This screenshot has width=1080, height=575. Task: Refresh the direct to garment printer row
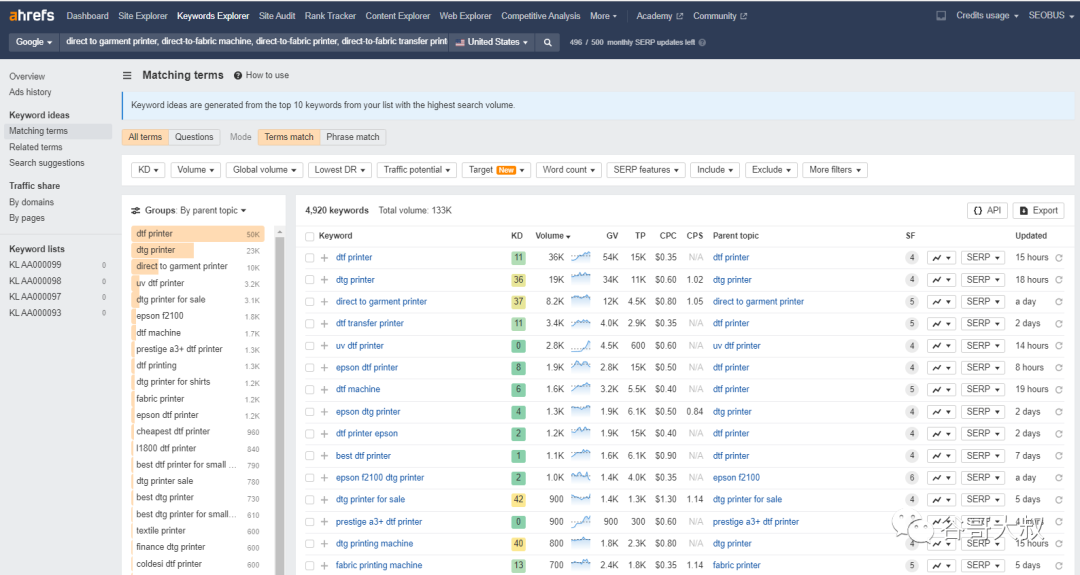(x=1059, y=302)
